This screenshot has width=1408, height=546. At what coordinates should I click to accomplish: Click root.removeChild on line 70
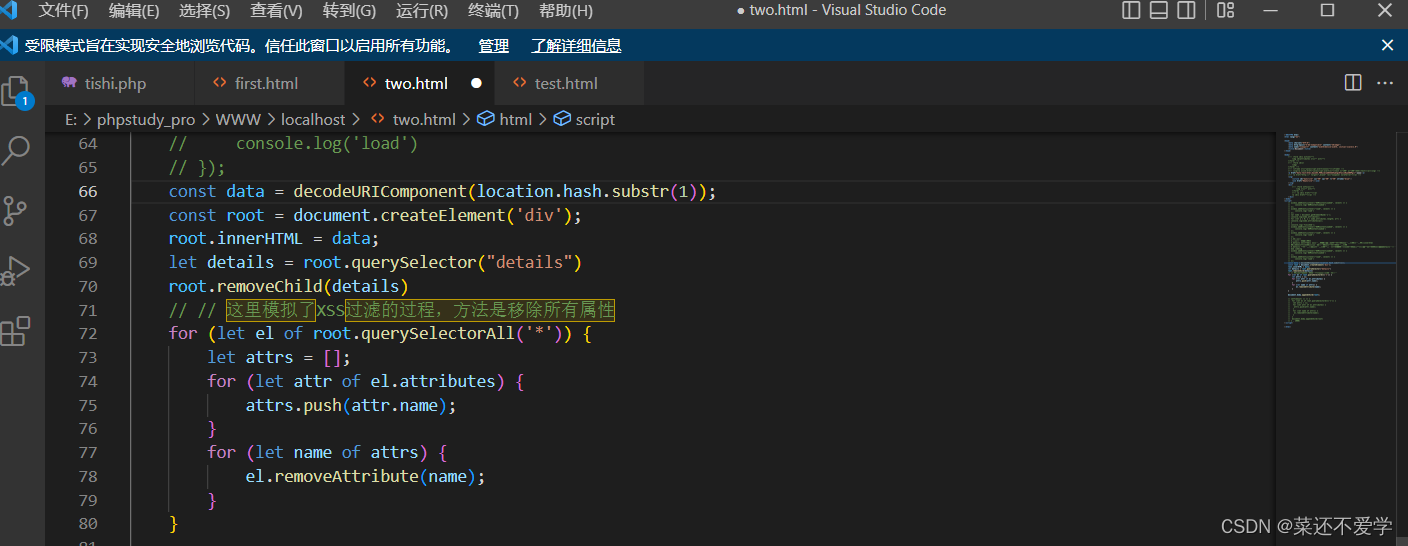tap(245, 286)
